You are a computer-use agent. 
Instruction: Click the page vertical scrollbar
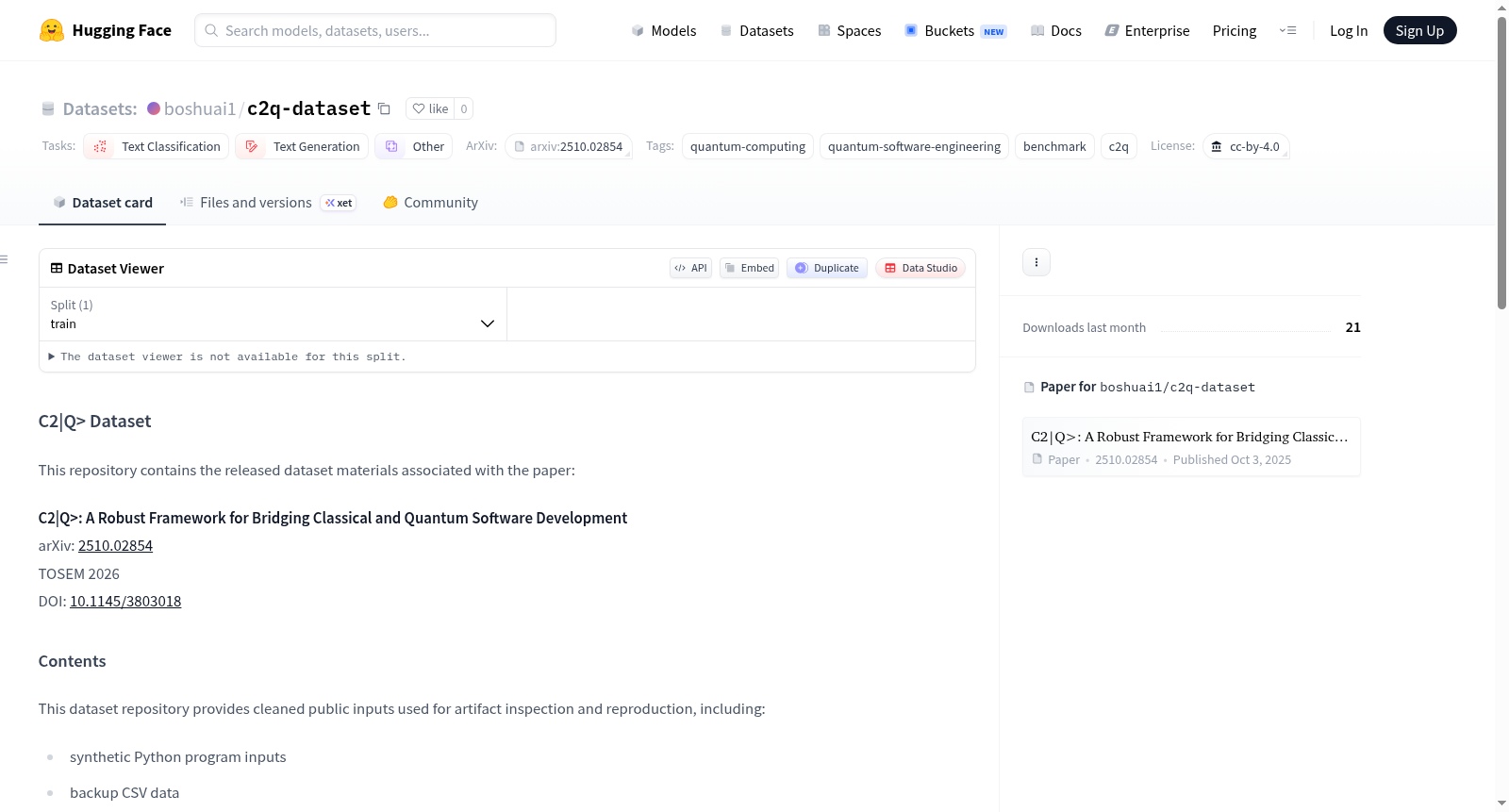pos(1501,162)
